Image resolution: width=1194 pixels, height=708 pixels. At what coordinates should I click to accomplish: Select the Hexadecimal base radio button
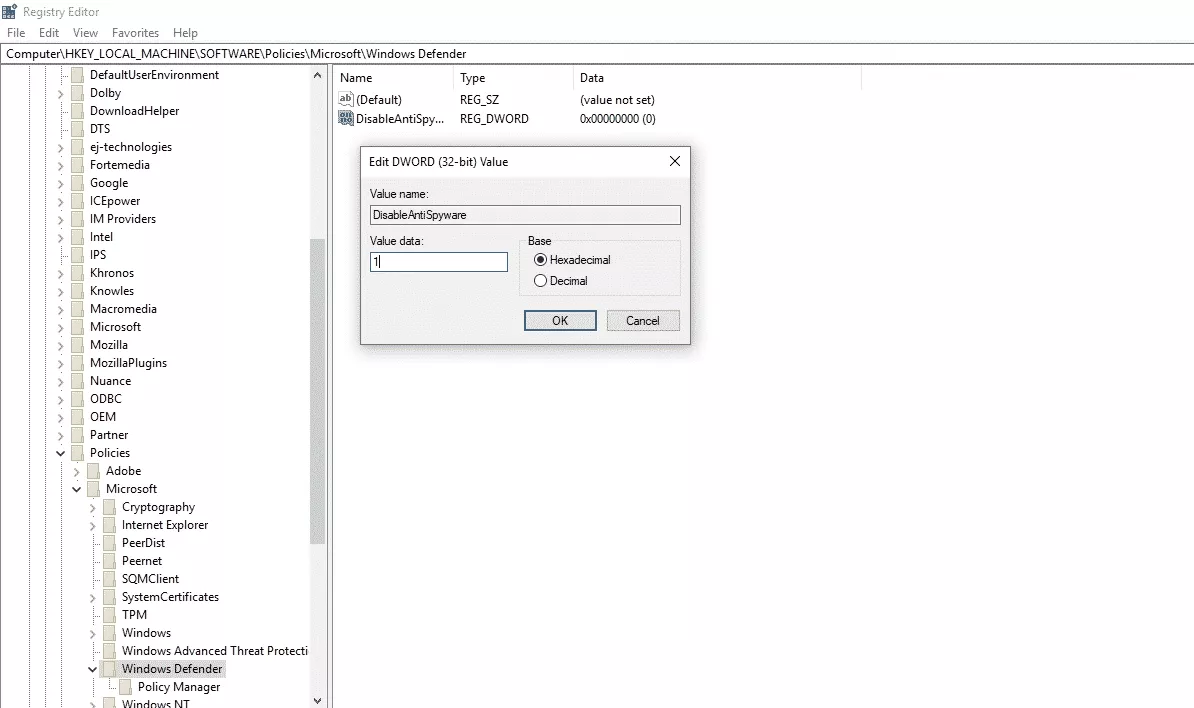[x=541, y=260]
